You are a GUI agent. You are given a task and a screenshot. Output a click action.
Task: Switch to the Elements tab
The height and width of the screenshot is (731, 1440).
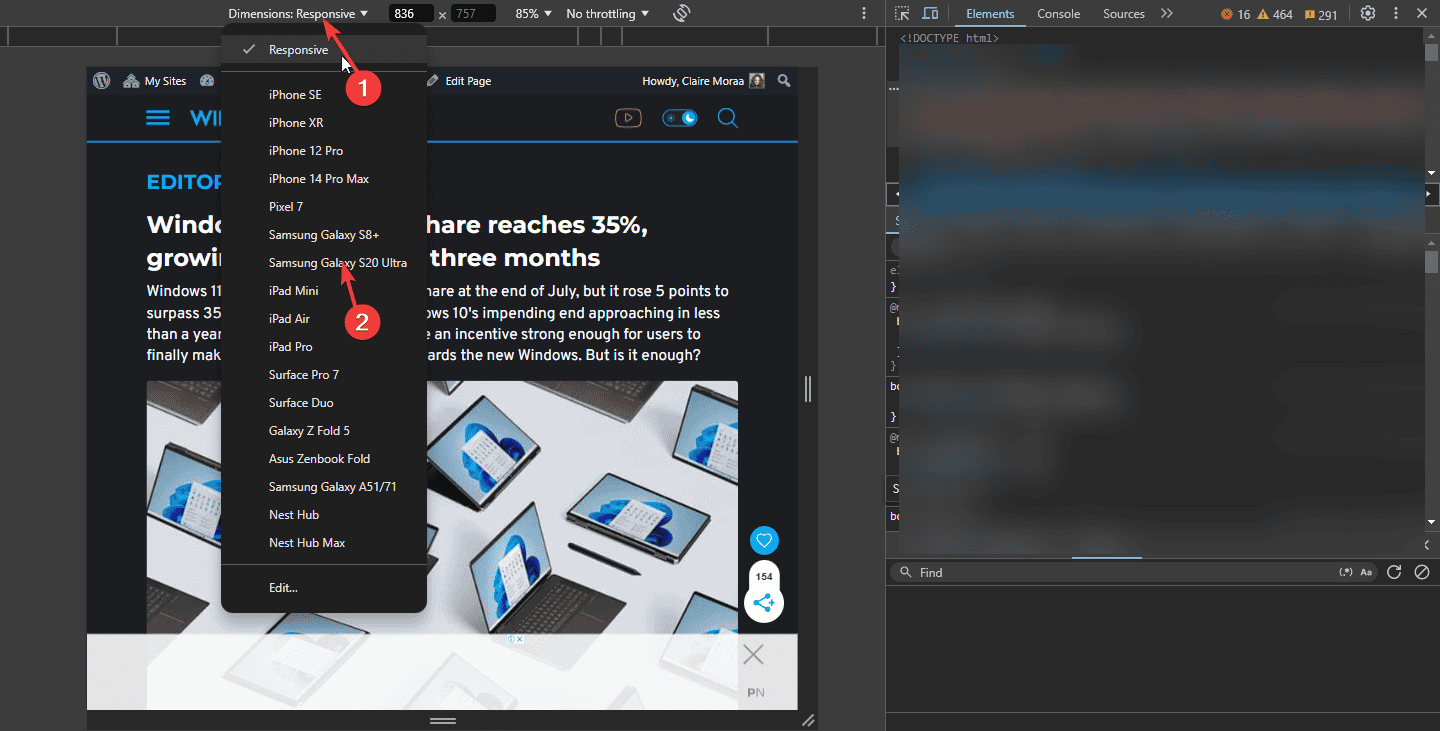coord(990,14)
